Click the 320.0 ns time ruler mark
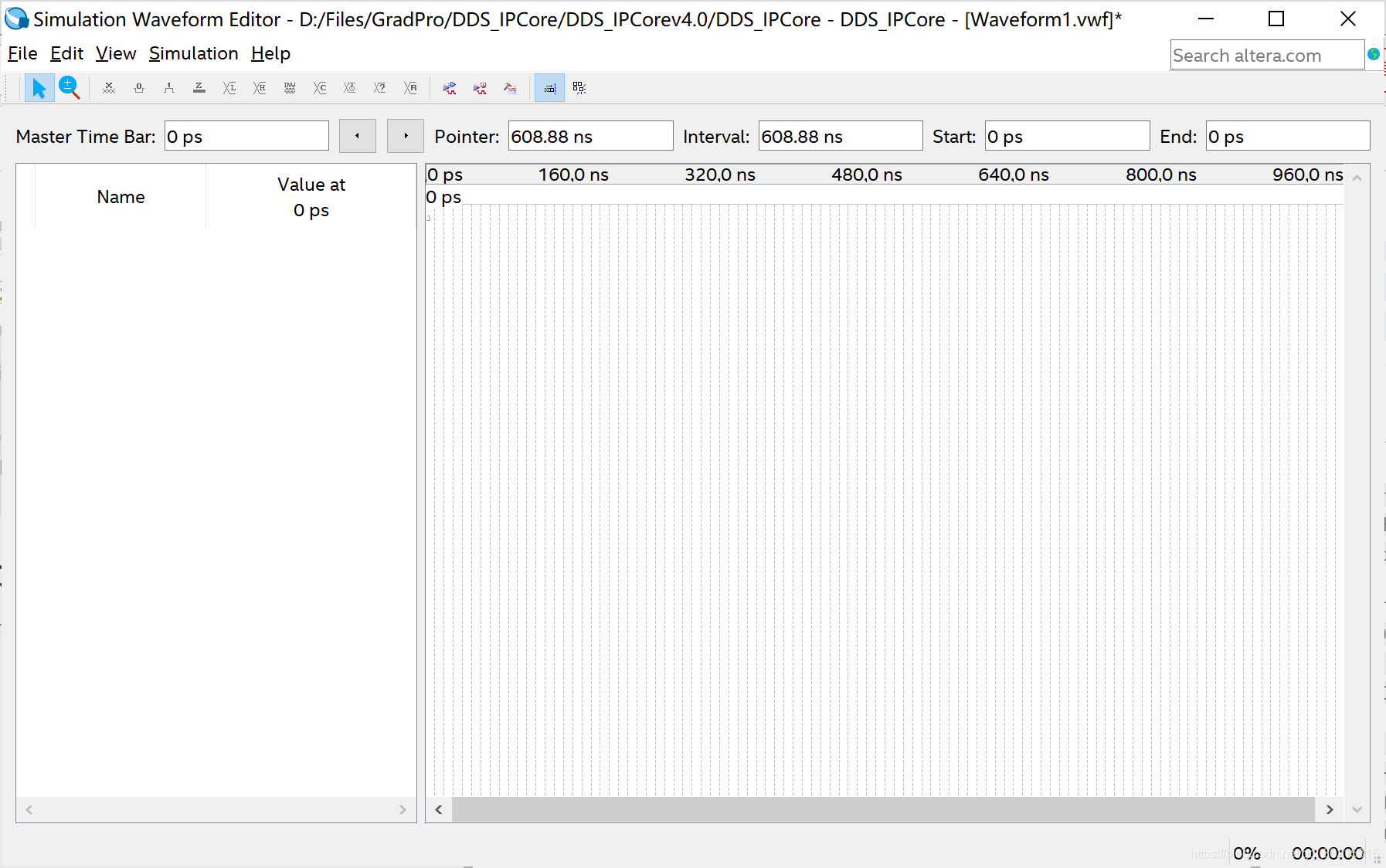 (x=720, y=175)
